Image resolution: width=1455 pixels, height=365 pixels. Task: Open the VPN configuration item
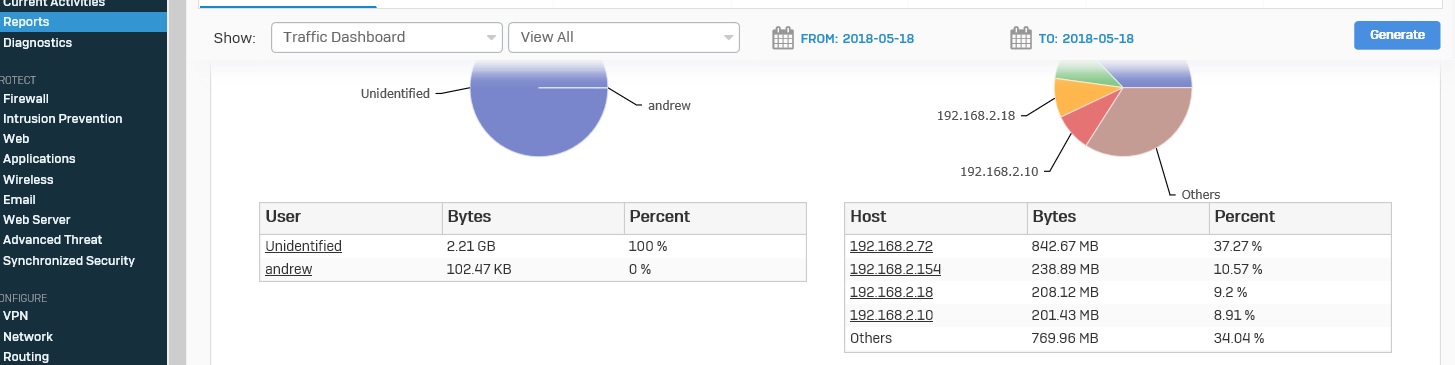click(x=15, y=316)
